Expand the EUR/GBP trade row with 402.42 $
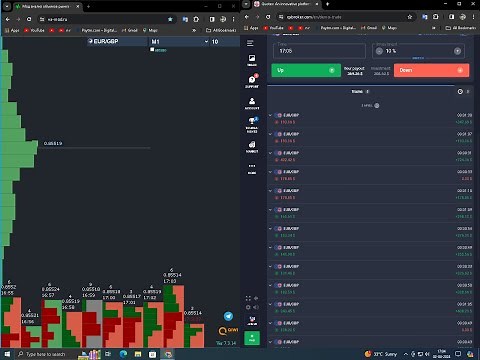Image resolution: width=480 pixels, height=360 pixels. click(370, 156)
